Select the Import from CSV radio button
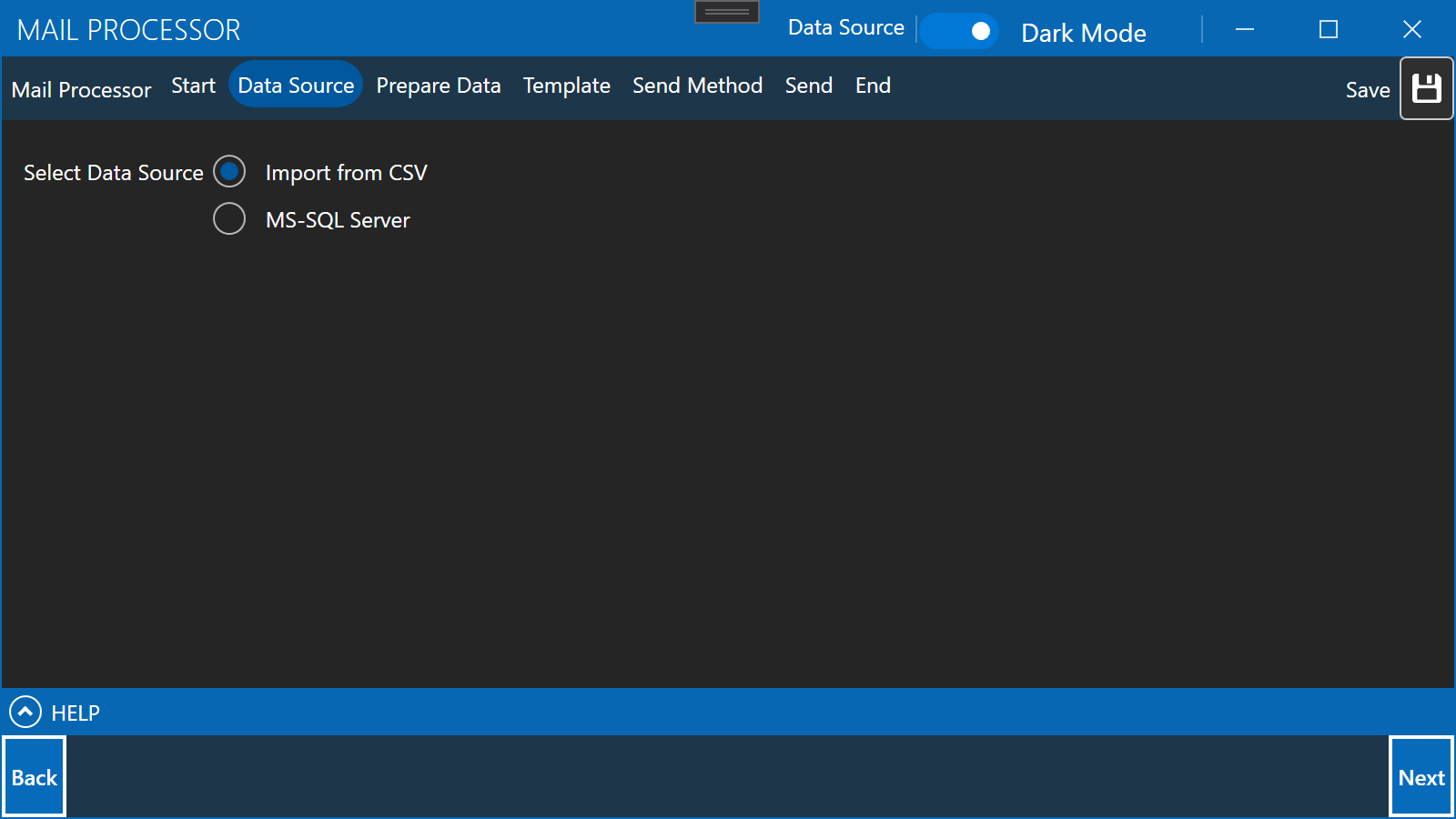The width and height of the screenshot is (1456, 819). [229, 171]
